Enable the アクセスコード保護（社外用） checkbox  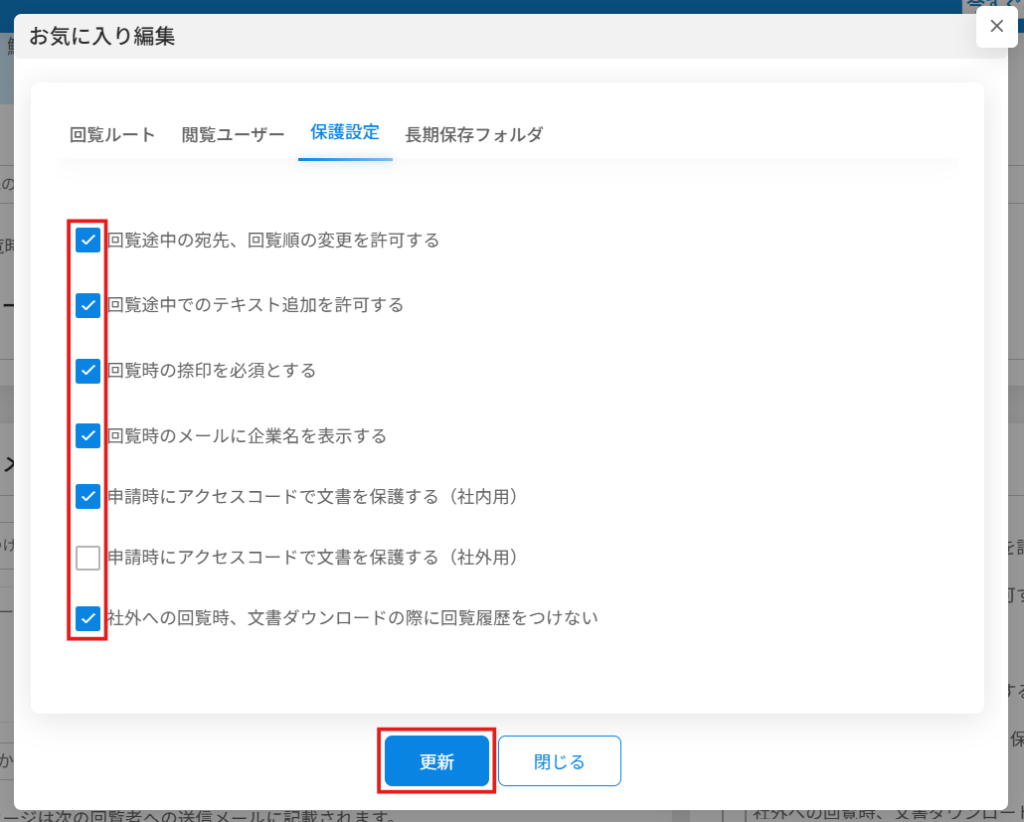click(88, 557)
